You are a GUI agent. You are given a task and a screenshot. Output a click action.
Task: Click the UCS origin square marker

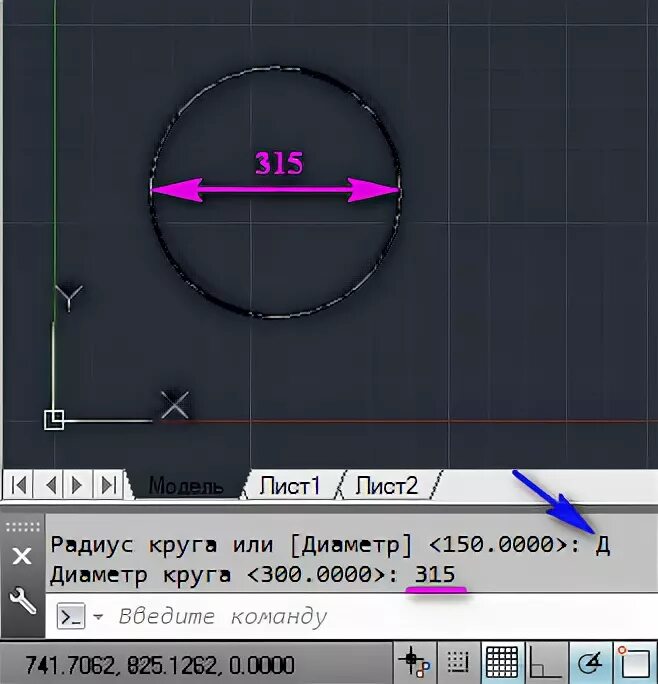pos(54,420)
